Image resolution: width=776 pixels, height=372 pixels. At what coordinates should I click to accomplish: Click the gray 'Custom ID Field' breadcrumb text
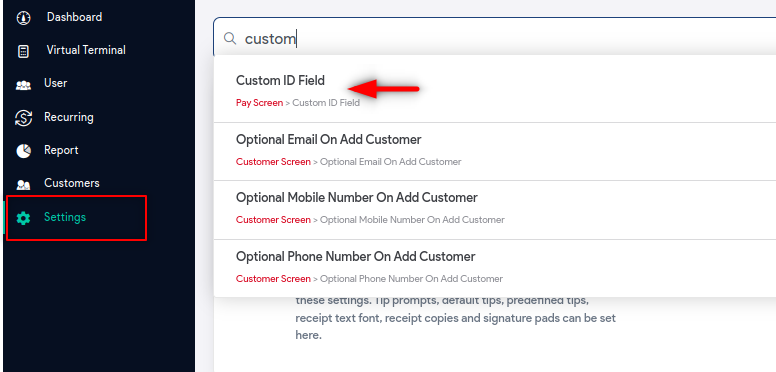(326, 103)
